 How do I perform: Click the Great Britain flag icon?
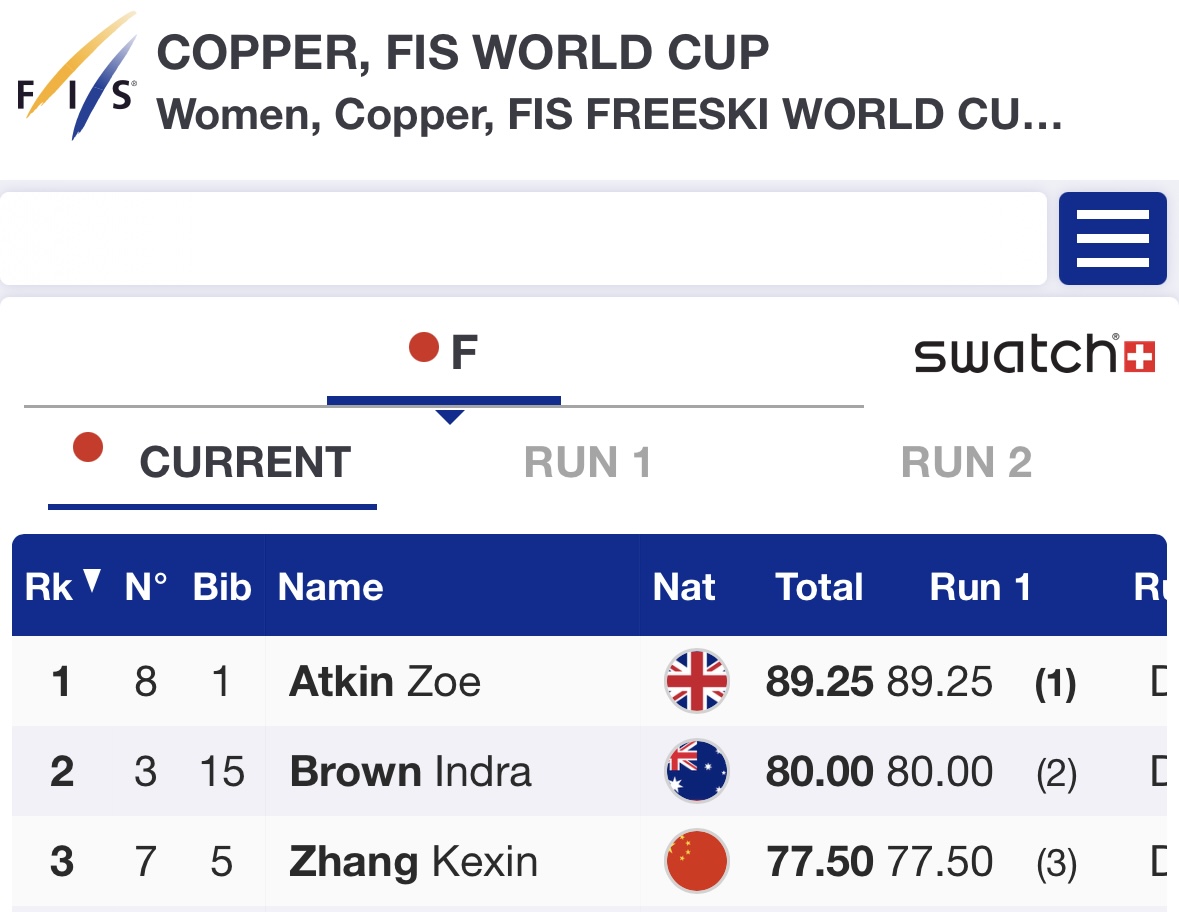pos(697,682)
